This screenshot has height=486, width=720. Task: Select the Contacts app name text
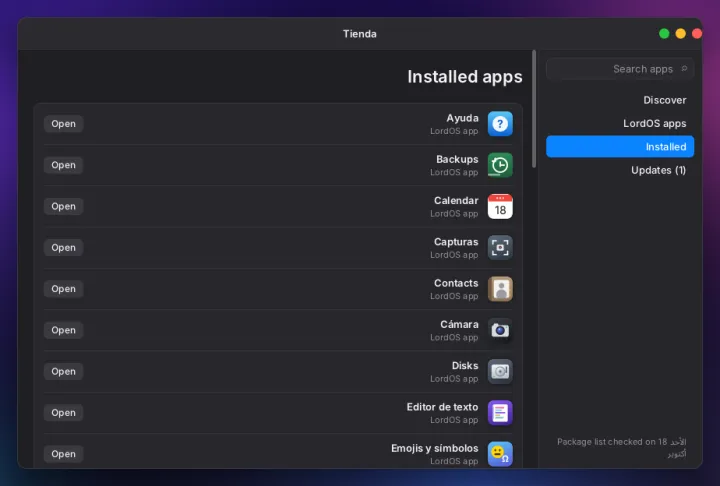(x=456, y=283)
